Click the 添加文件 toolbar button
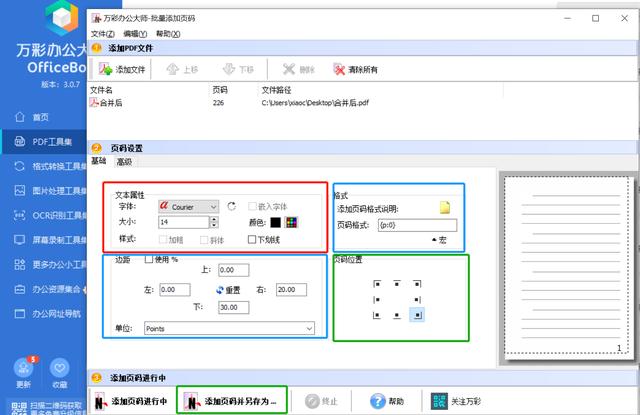 click(122, 69)
